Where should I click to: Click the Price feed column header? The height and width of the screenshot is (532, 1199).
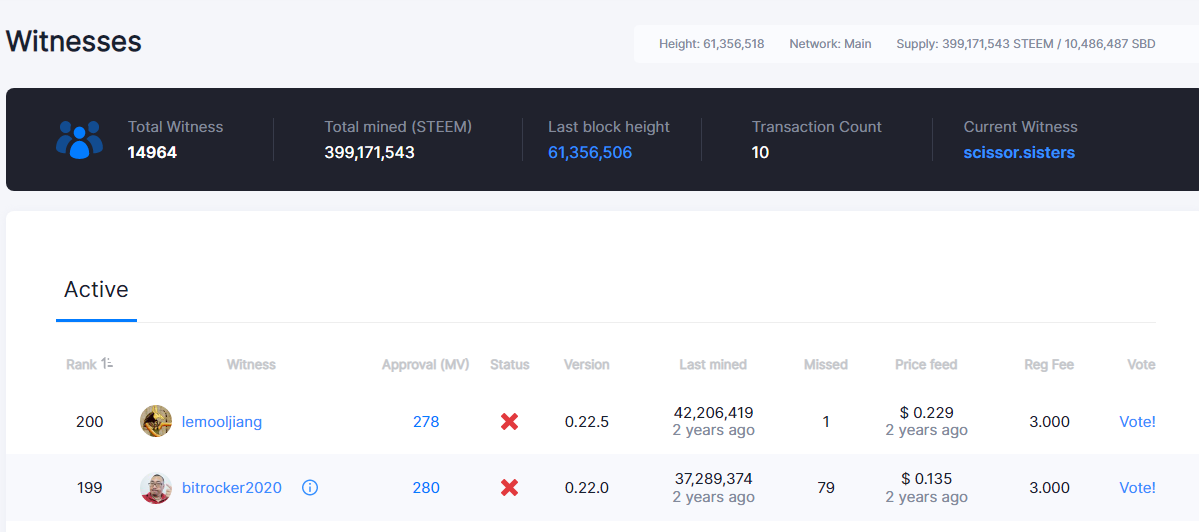pyautogui.click(x=926, y=365)
